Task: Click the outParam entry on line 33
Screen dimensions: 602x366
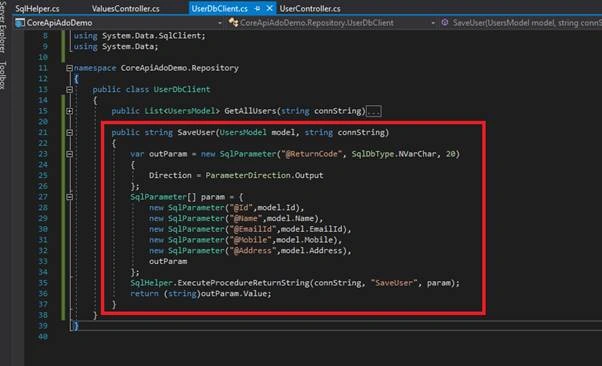Action: pos(168,262)
